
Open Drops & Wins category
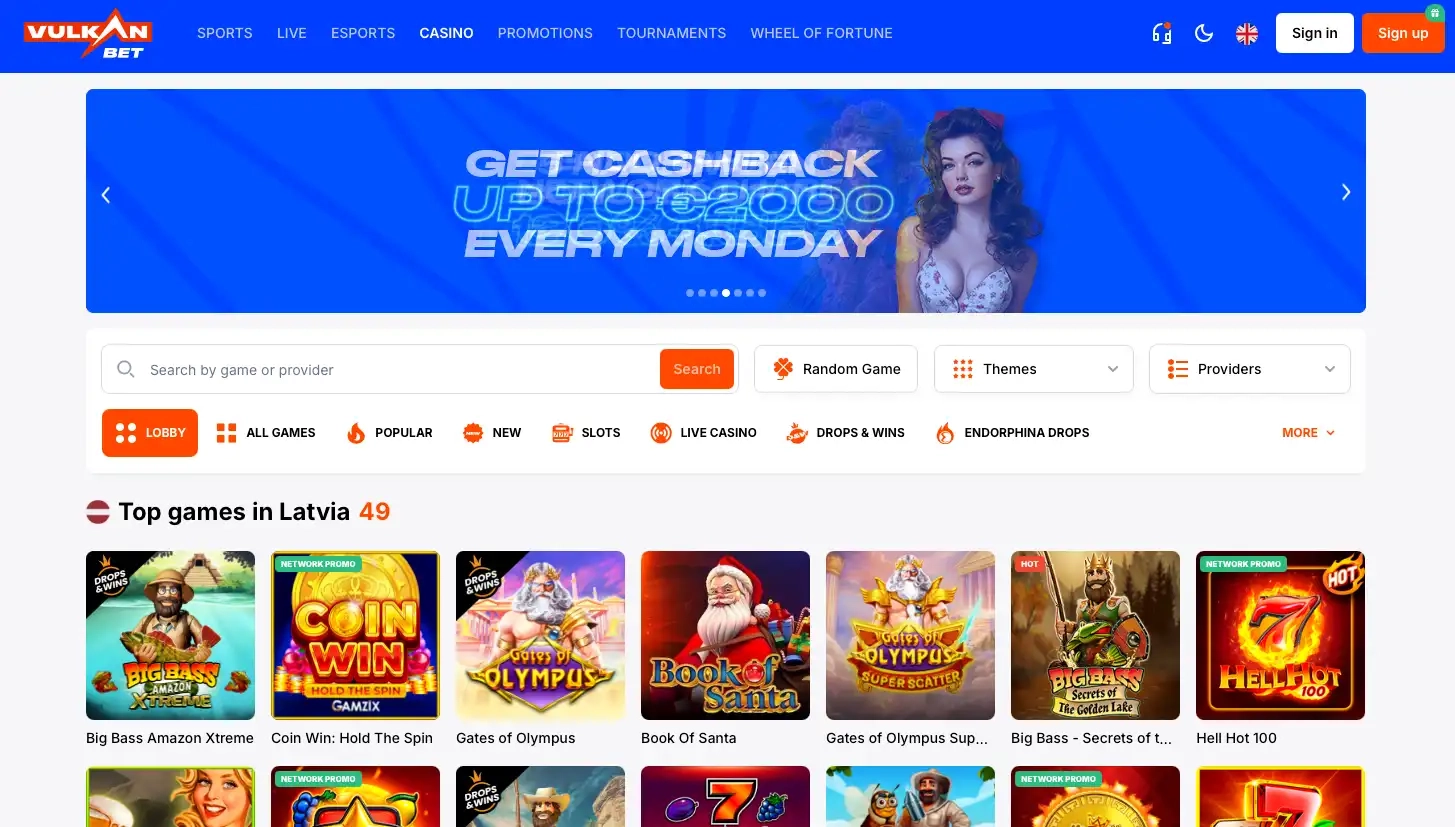tap(845, 433)
